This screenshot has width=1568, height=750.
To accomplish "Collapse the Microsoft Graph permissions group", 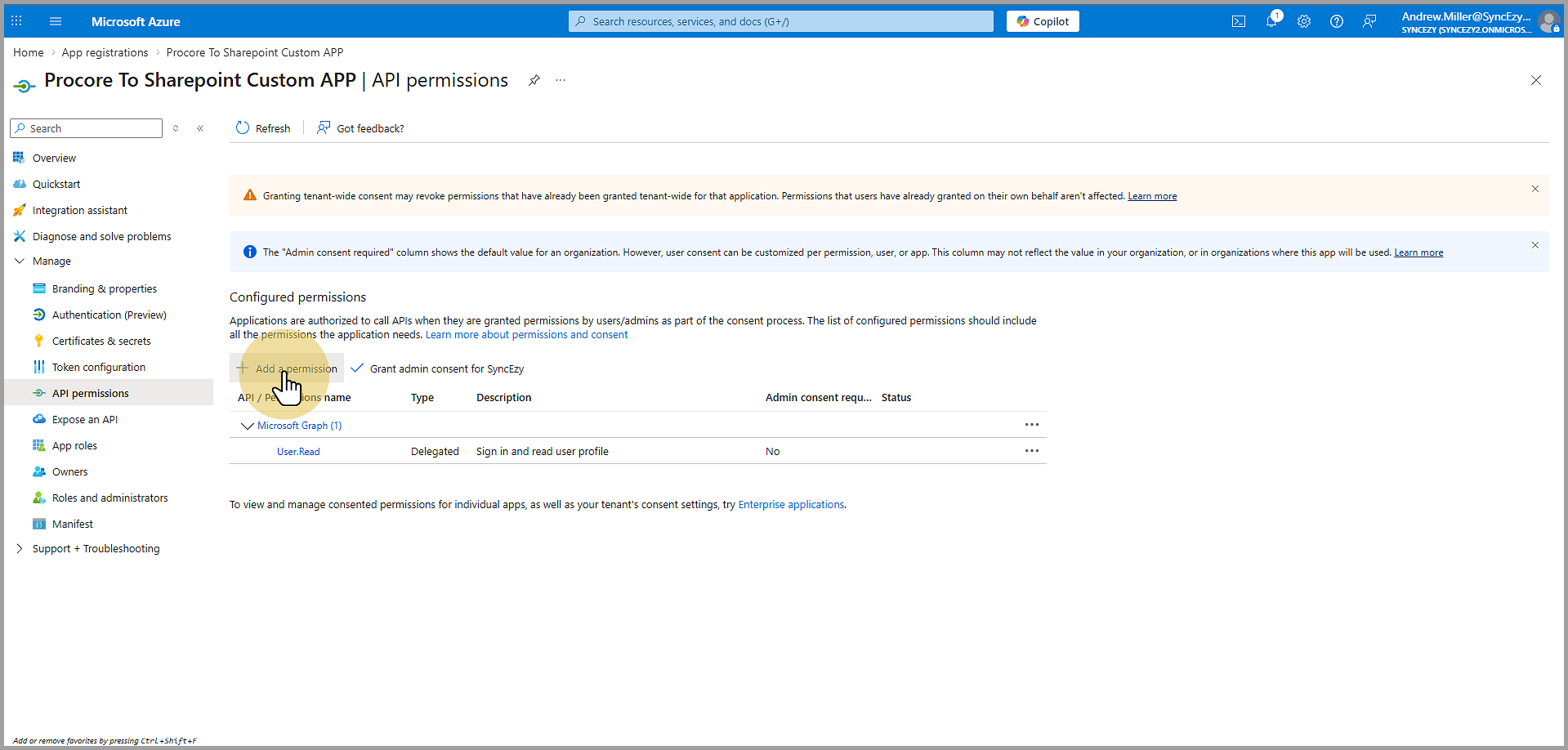I will (247, 426).
